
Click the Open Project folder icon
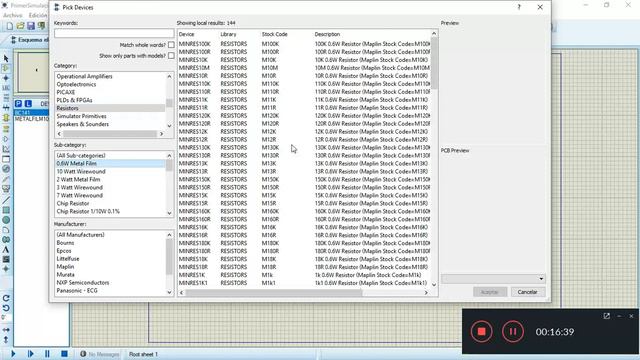(x=20, y=26)
